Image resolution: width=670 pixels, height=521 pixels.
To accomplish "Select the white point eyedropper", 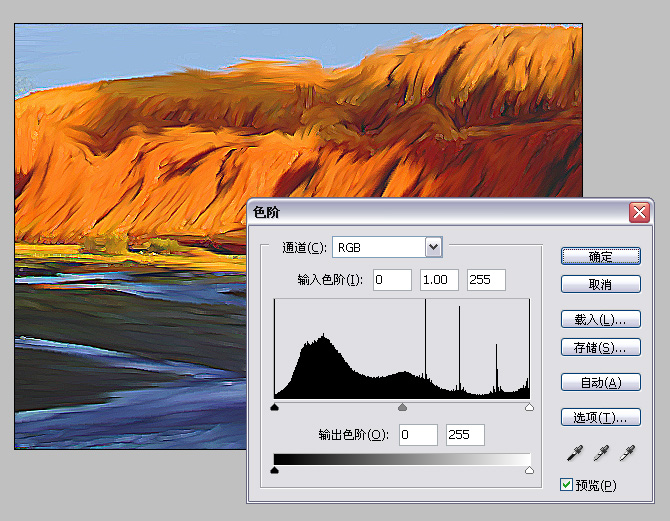I will point(627,453).
